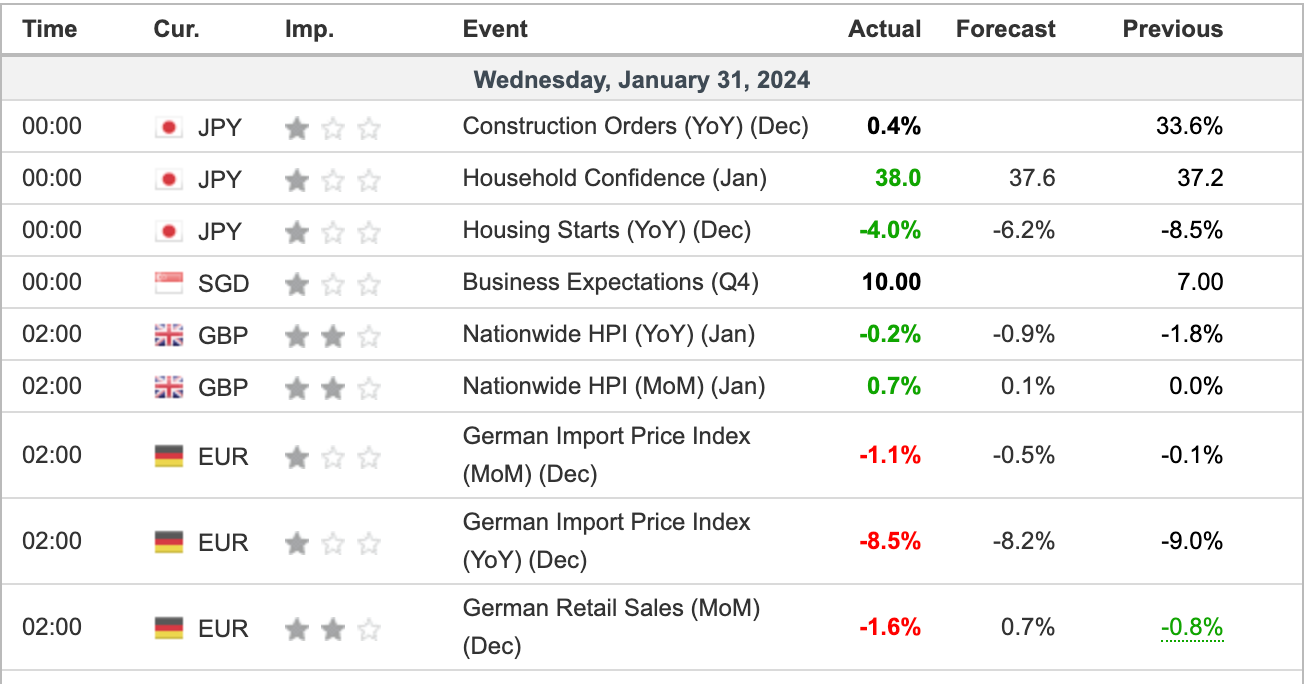Click importance stars for Nationwide HPI (MoM)

tap(332, 387)
